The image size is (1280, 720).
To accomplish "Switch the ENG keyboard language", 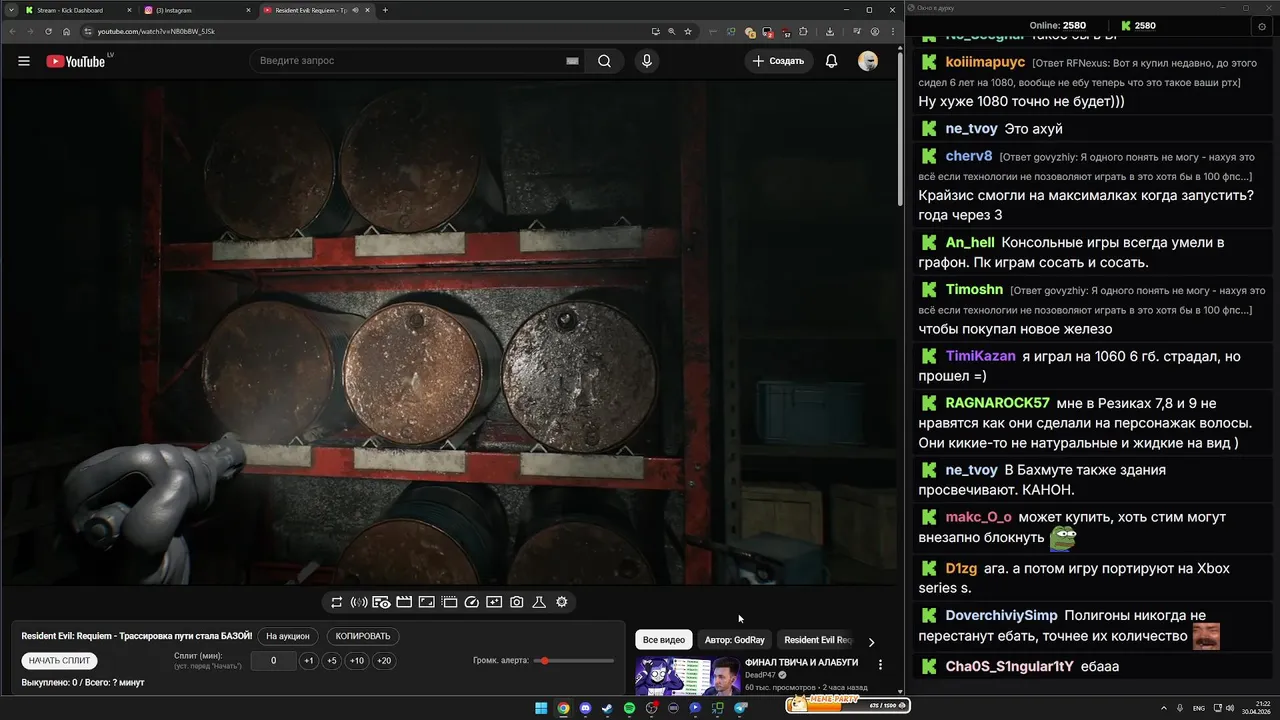I will [1199, 708].
